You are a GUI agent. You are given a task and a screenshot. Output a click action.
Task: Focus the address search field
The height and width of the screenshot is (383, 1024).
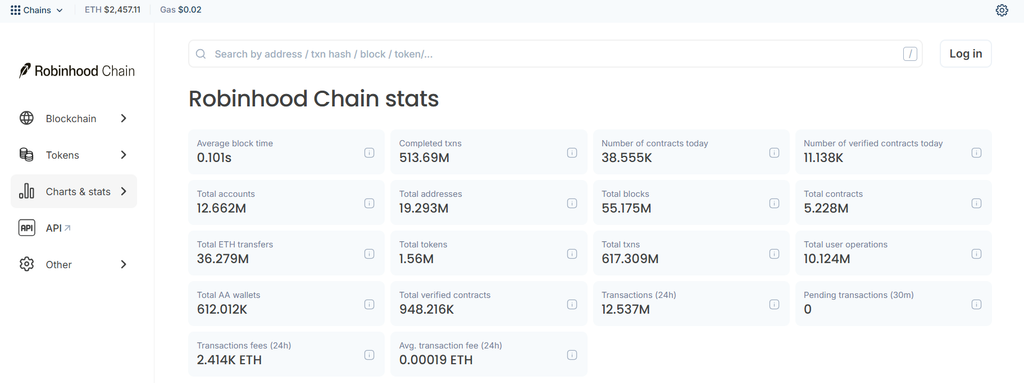click(555, 54)
